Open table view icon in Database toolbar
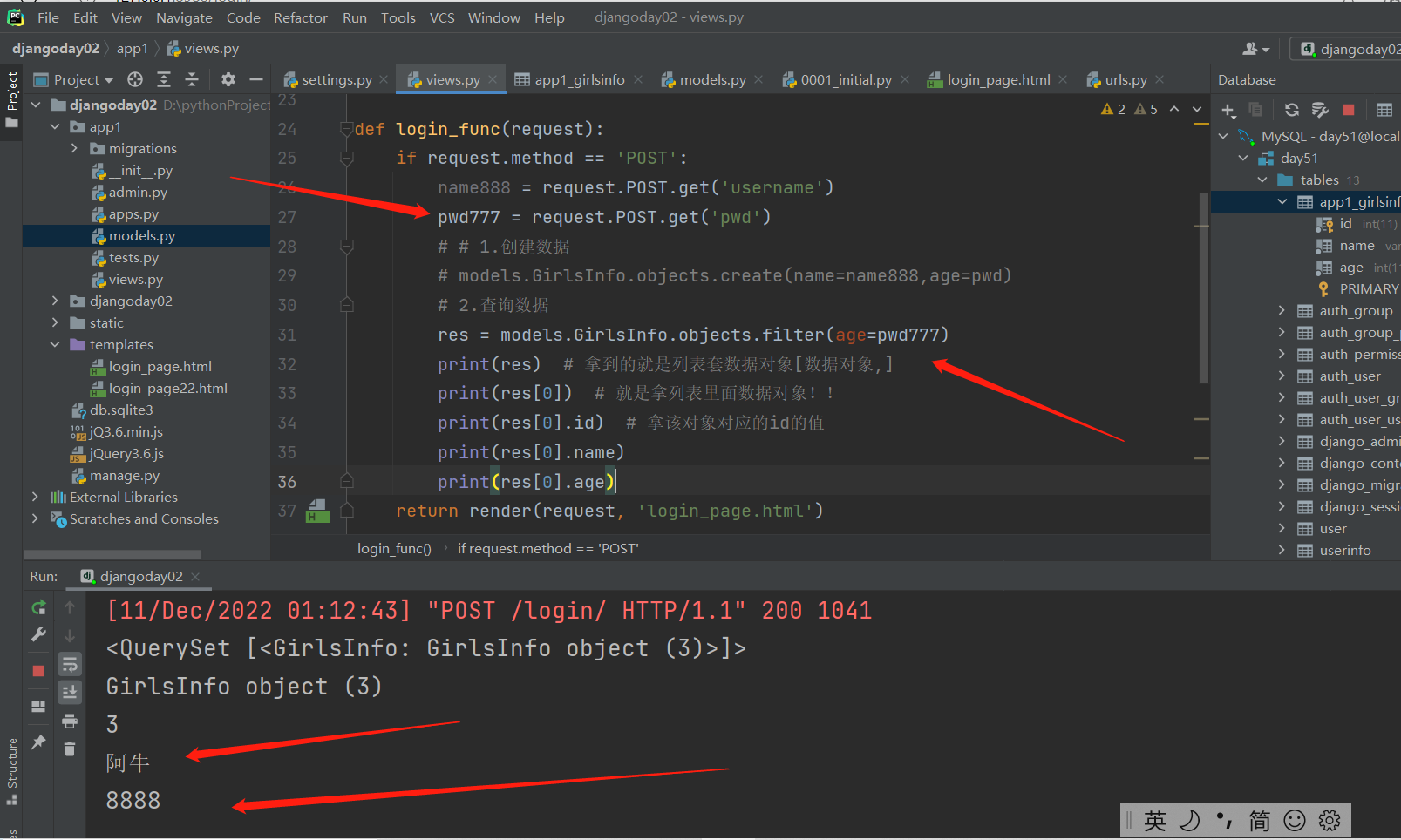Viewport: 1401px width, 840px height. click(1384, 110)
